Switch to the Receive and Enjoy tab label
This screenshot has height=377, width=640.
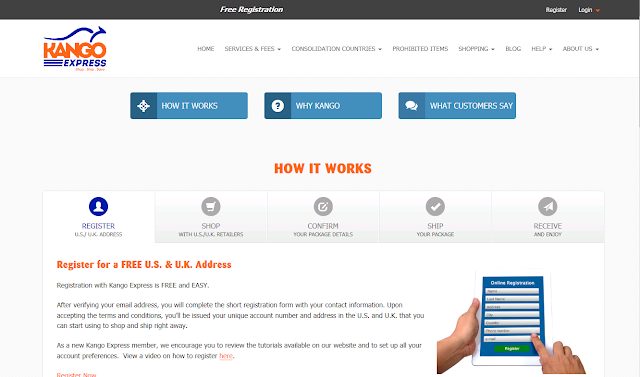(x=548, y=230)
